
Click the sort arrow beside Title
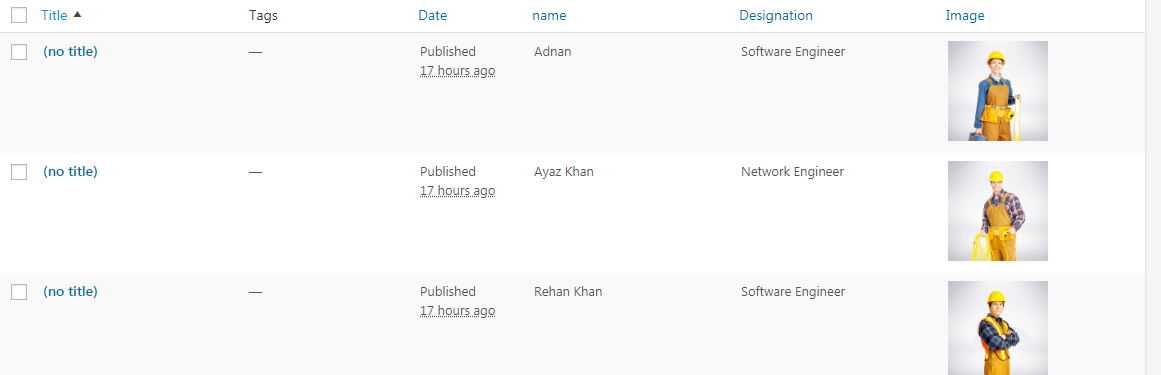point(78,15)
